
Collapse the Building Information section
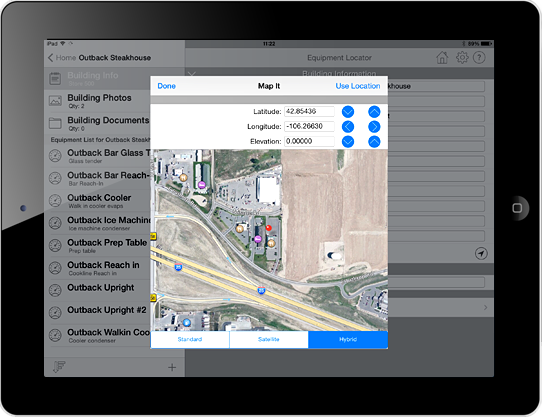(x=191, y=74)
